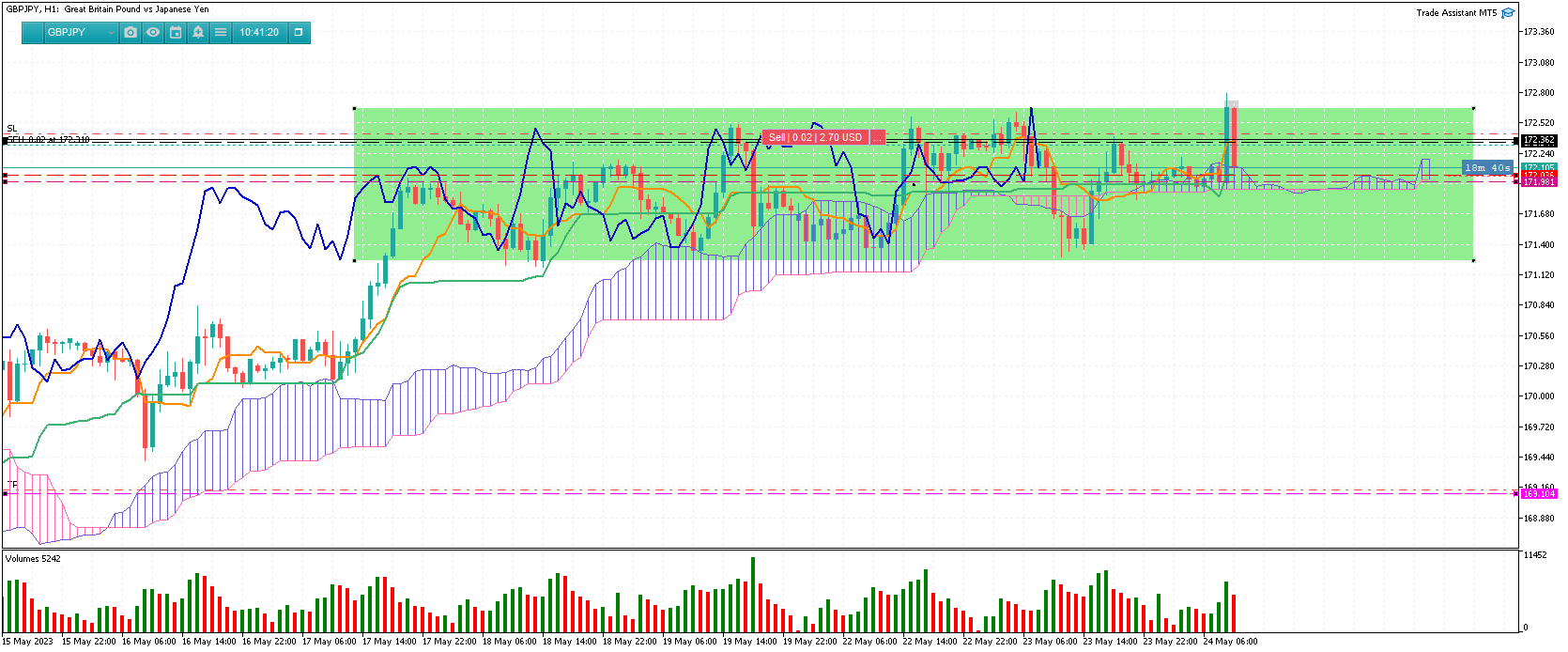Click the black 172.362 price tag
The width and height of the screenshot is (1568, 652).
tap(1539, 140)
